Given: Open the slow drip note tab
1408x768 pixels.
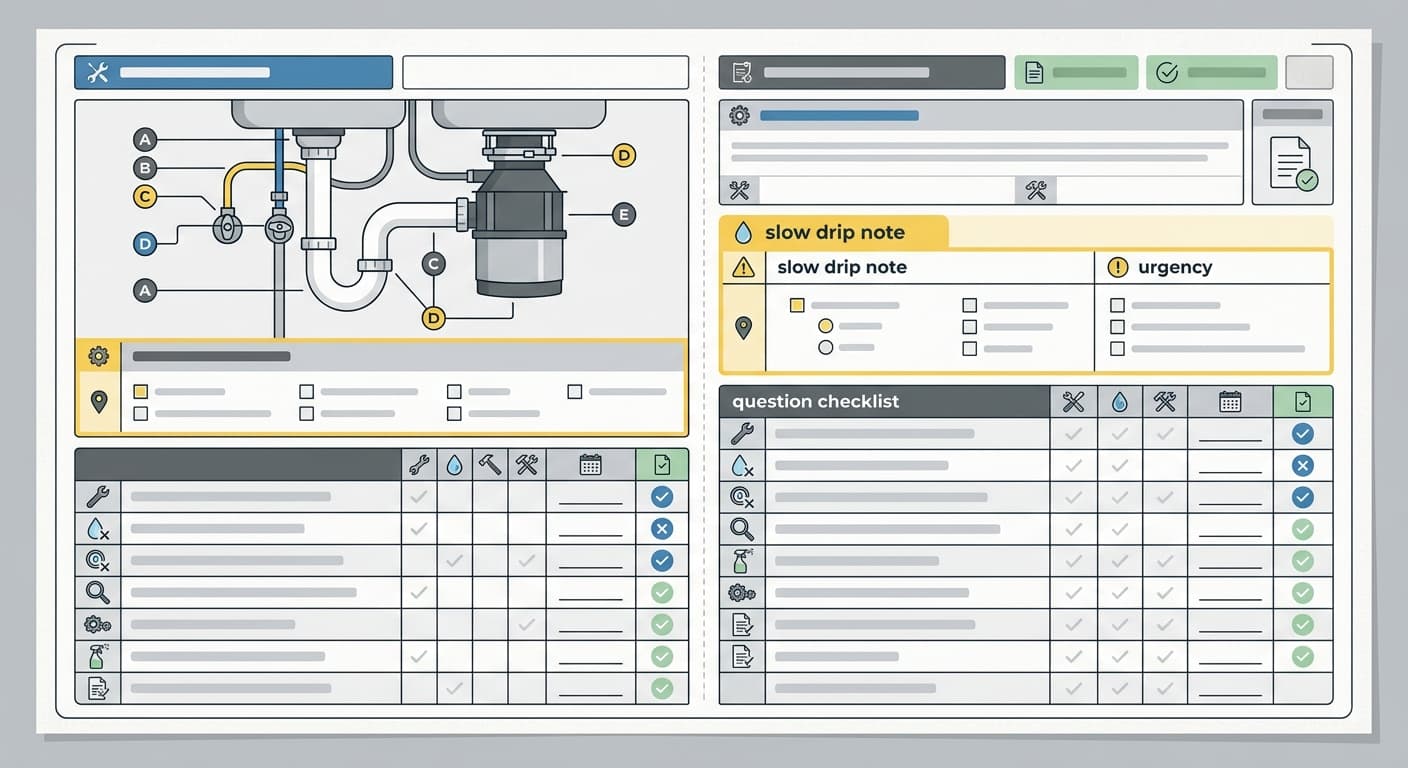Looking at the screenshot, I should coord(834,232).
